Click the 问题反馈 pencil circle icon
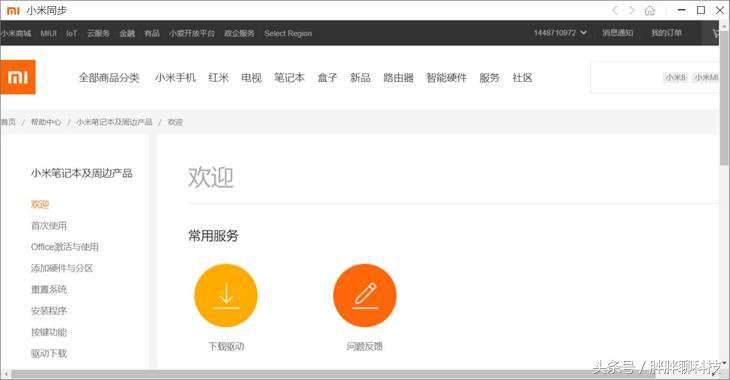730x380 pixels. click(x=365, y=295)
